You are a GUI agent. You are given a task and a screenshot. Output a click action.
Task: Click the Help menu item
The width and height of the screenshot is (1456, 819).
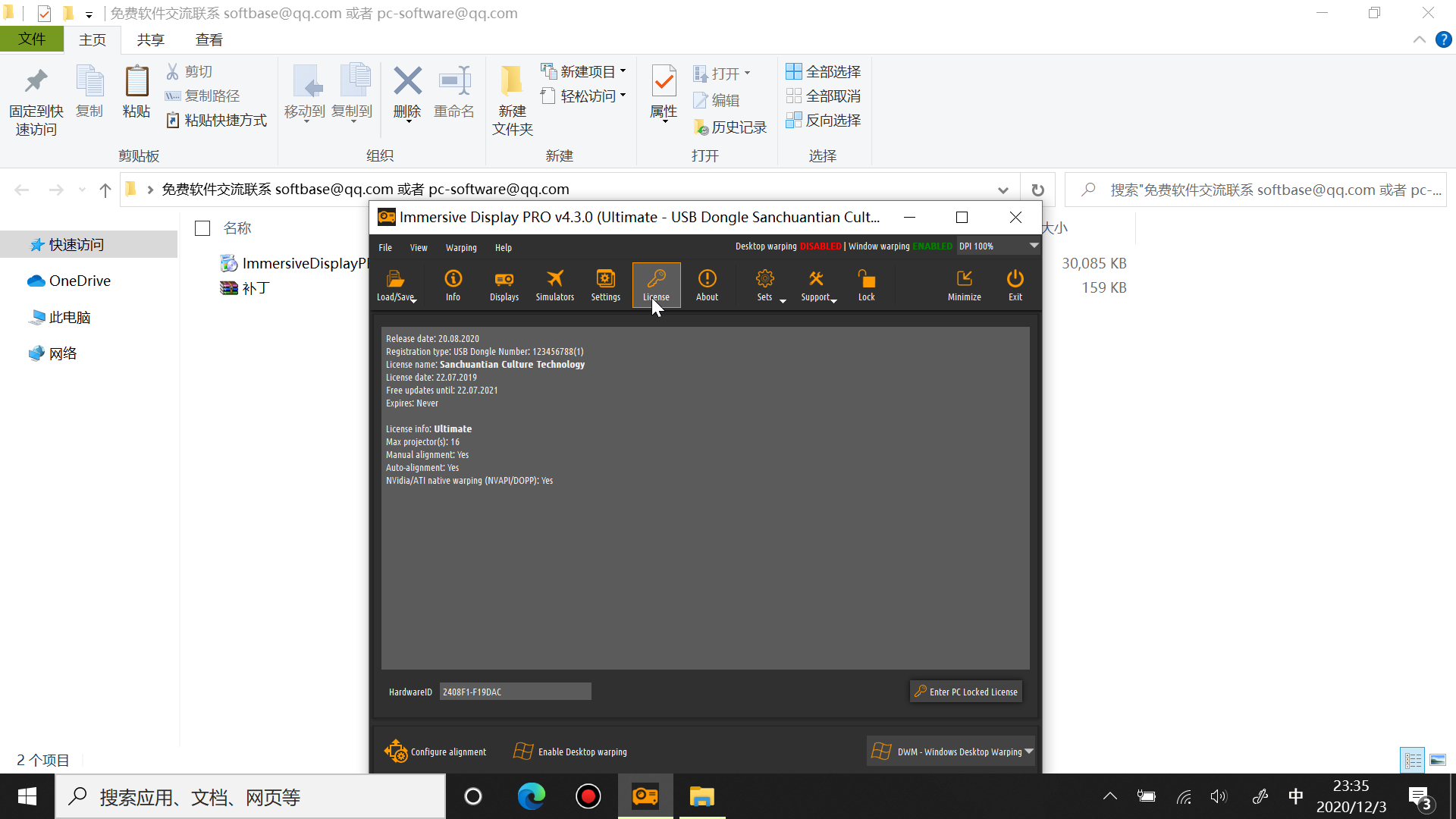[503, 247]
